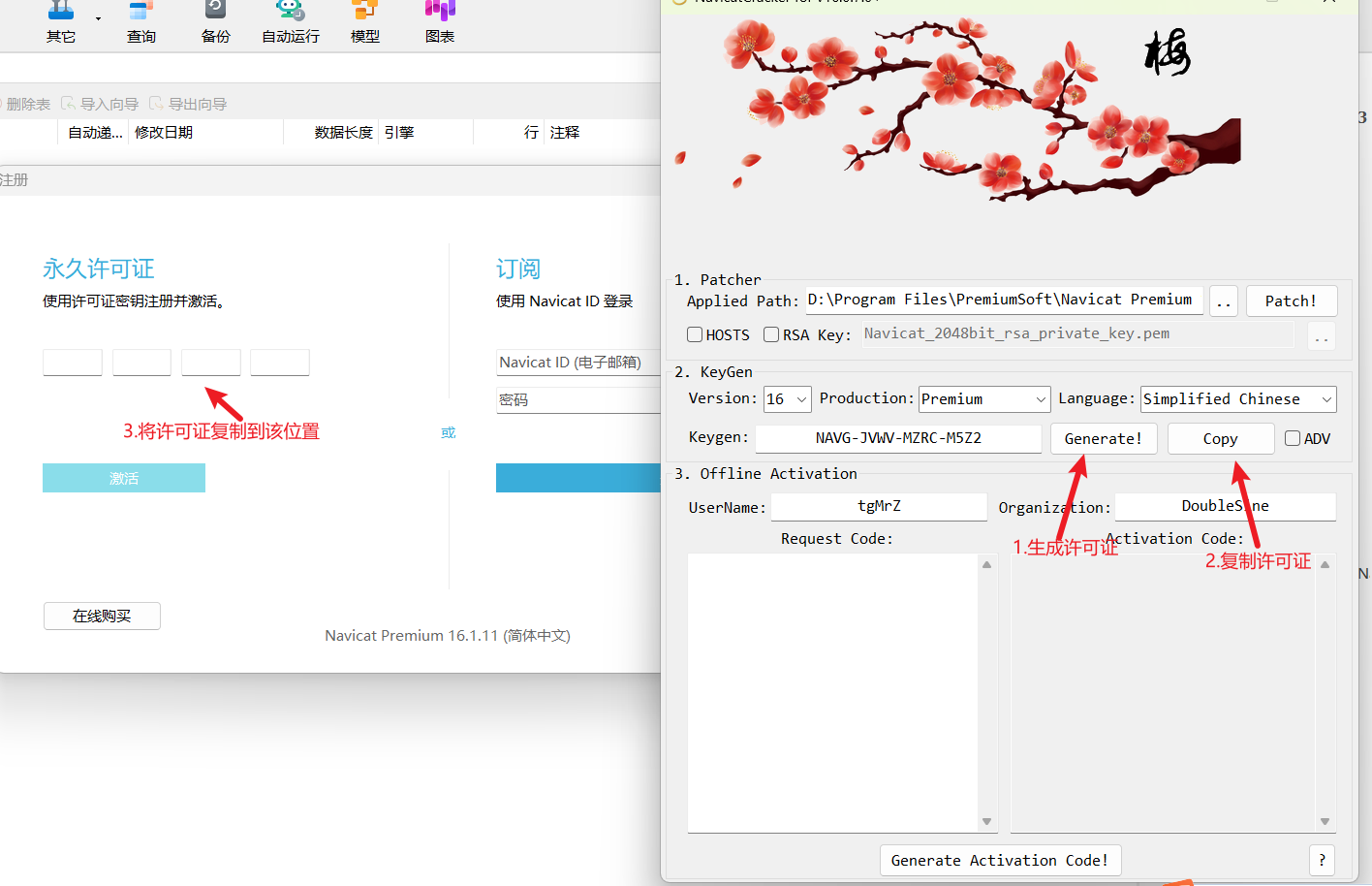The height and width of the screenshot is (886, 1372).
Task: Click the Navicat ID email input field
Action: point(578,363)
